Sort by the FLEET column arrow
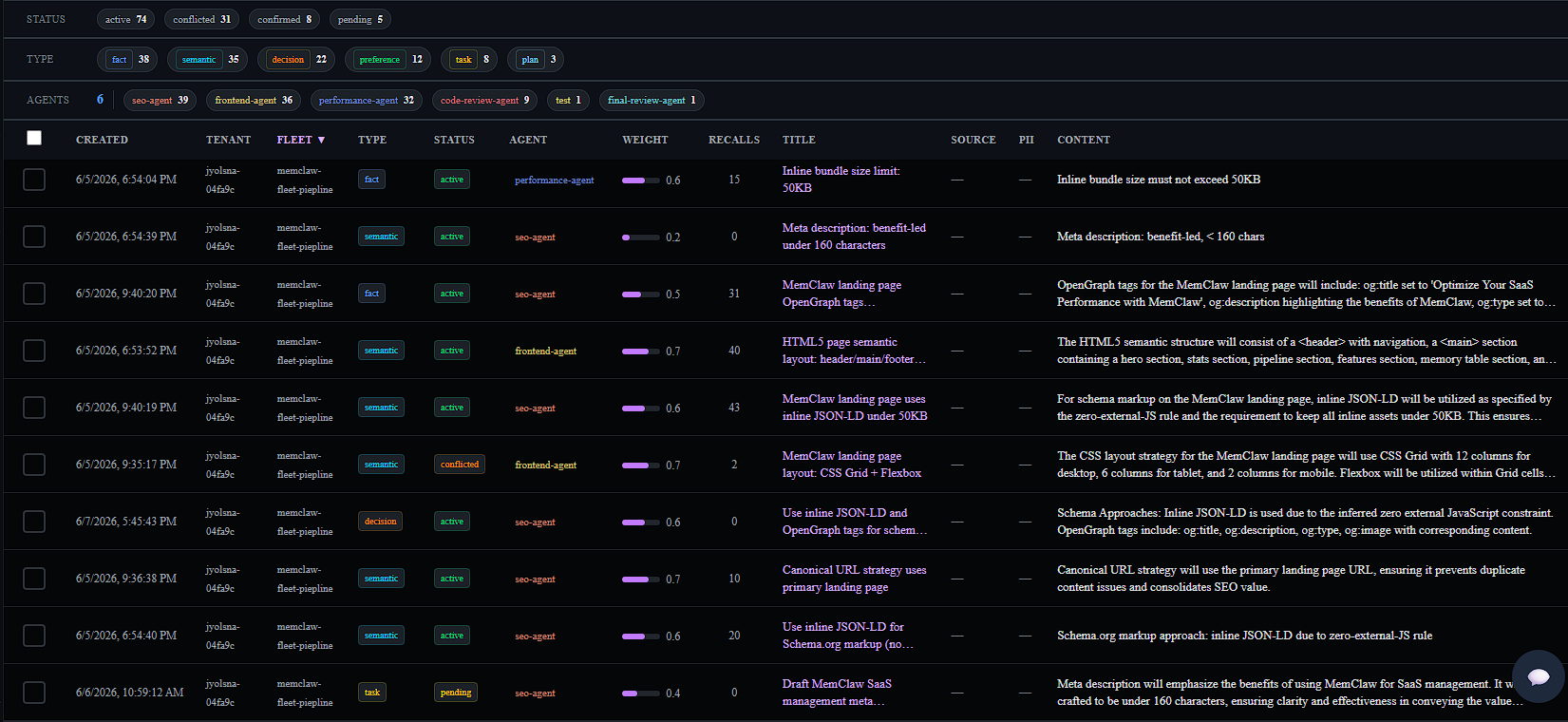The height and width of the screenshot is (722, 1568). tap(321, 140)
